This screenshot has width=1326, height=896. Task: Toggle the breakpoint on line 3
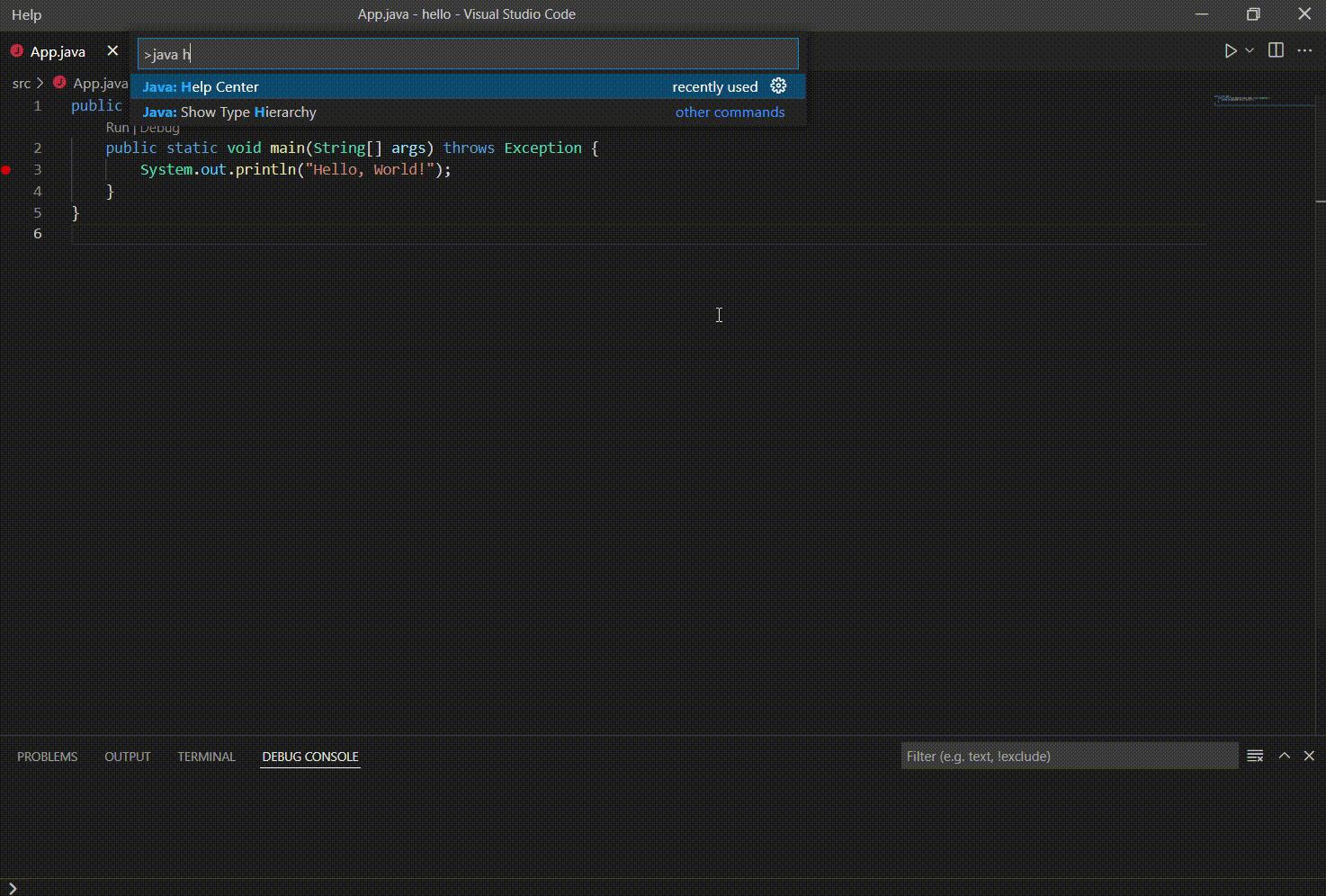click(6, 169)
